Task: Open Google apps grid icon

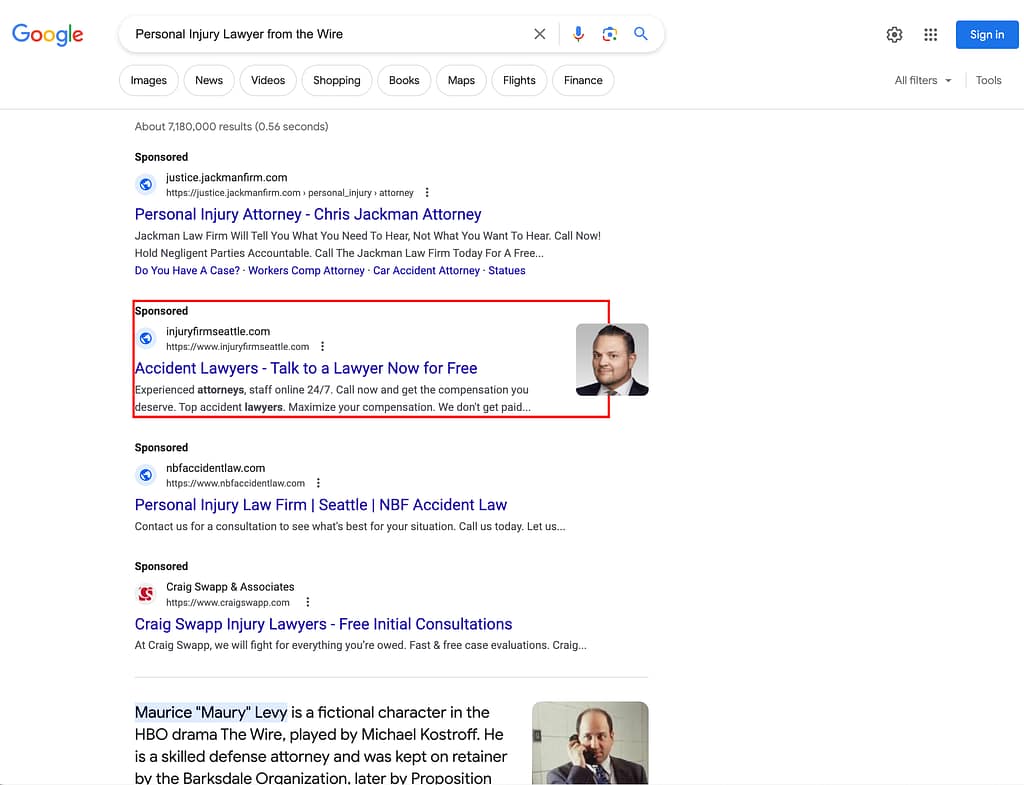Action: (x=931, y=35)
